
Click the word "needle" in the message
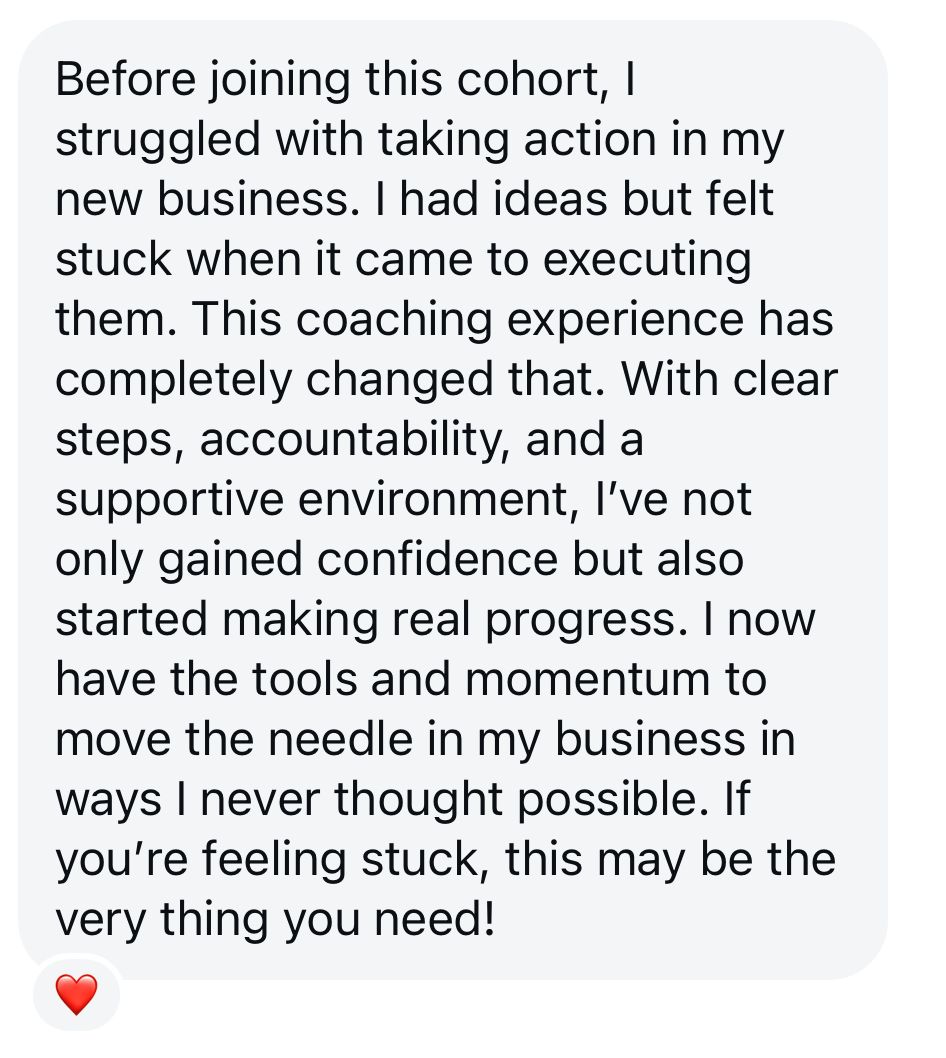pyautogui.click(x=340, y=740)
